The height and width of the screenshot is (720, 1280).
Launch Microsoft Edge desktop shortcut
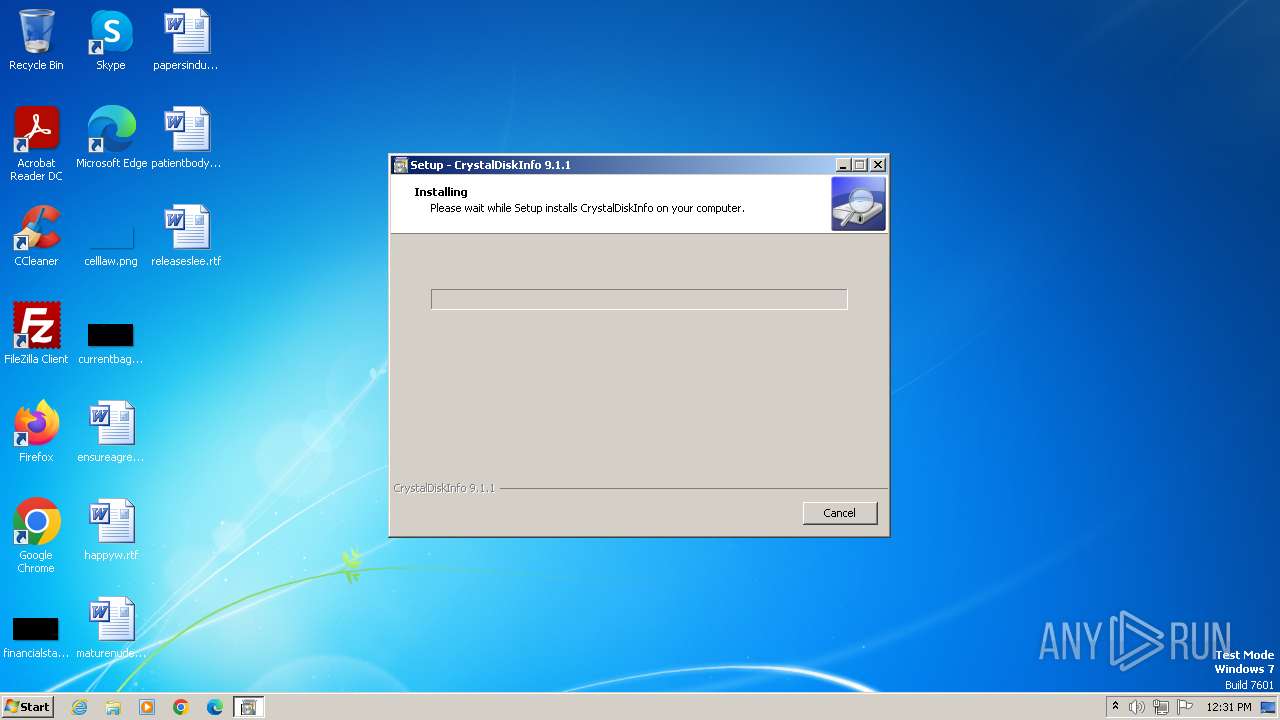[x=111, y=137]
